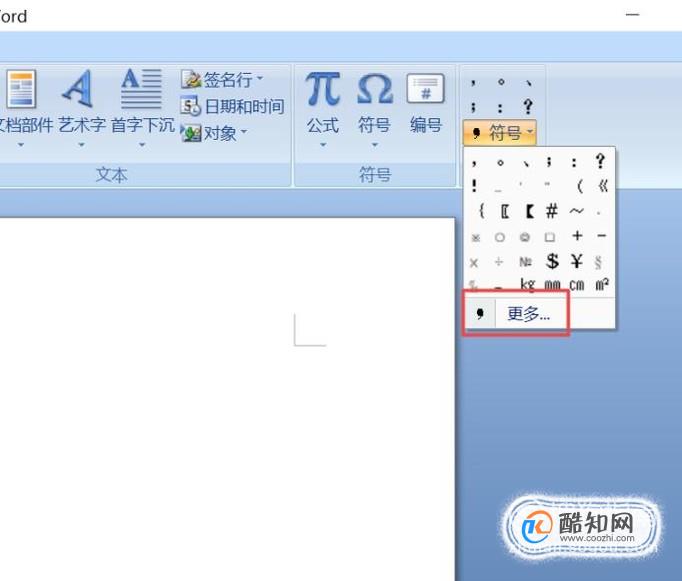This screenshot has width=682, height=581.
Task: Insert the # hash symbol
Action: point(552,211)
